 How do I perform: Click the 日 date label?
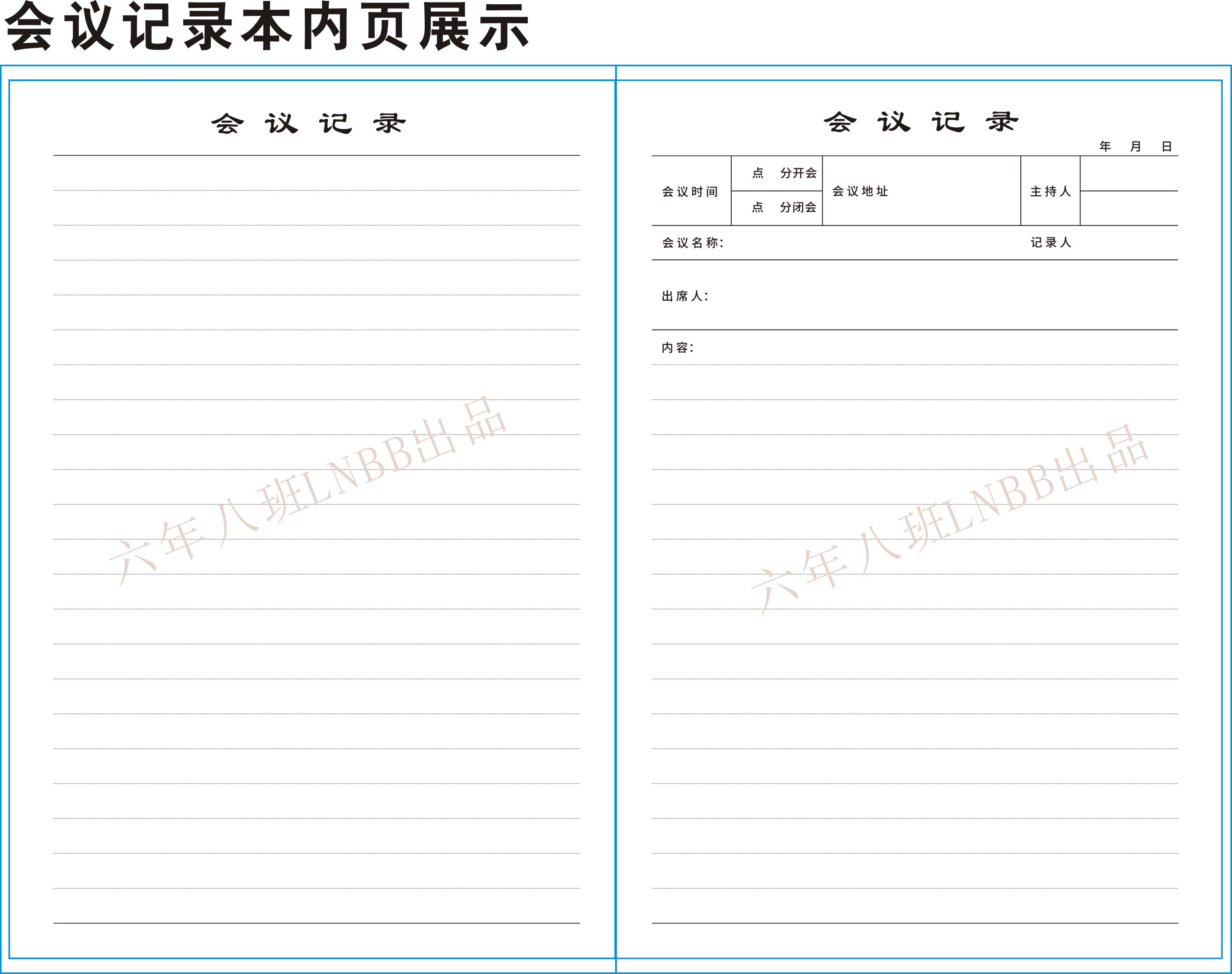click(x=1166, y=147)
